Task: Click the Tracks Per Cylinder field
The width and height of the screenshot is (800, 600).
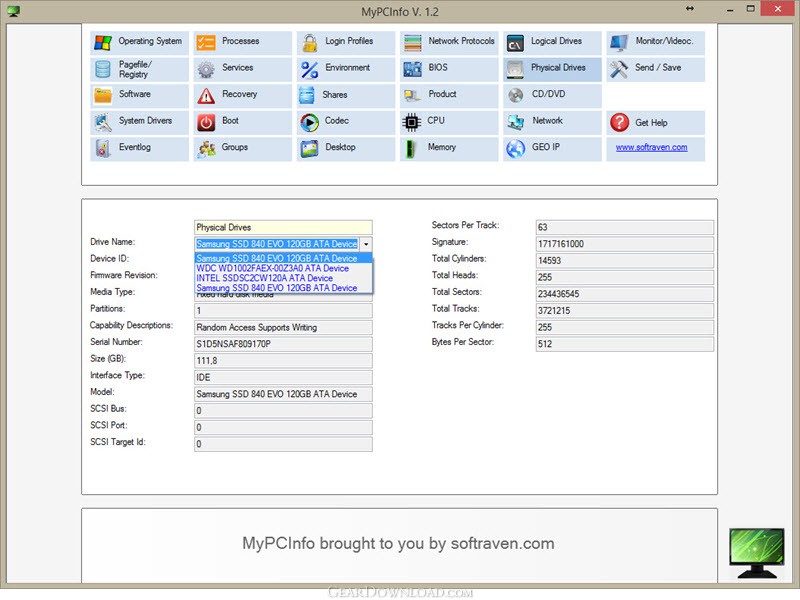Action: click(x=624, y=328)
